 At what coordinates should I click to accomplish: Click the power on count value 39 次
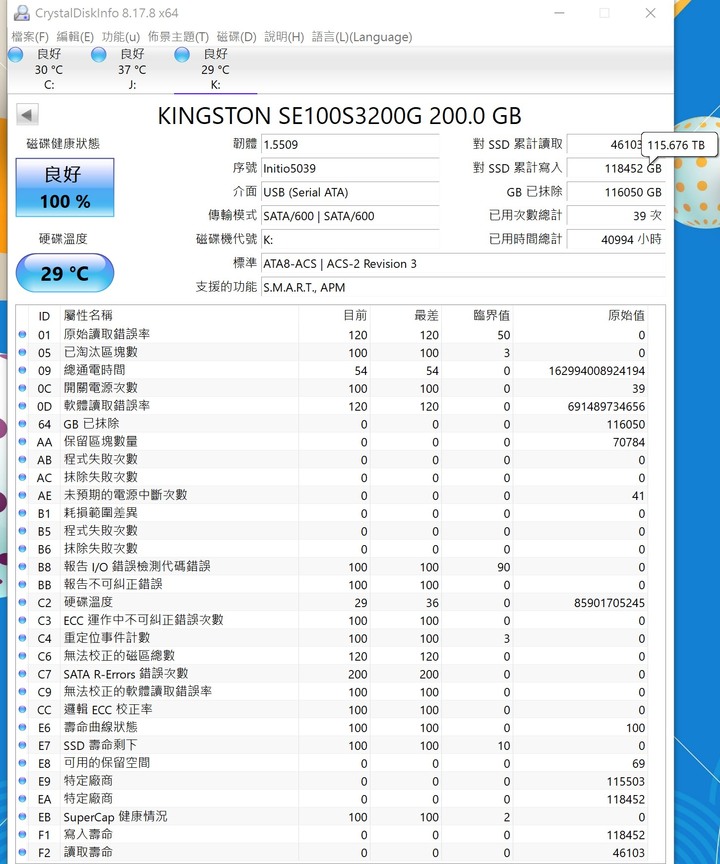click(615, 216)
